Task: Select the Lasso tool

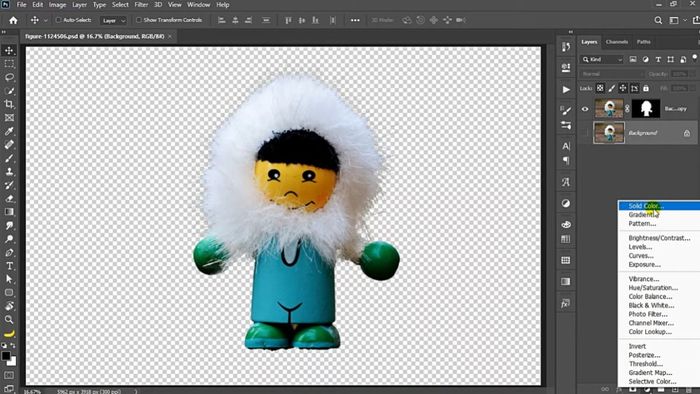Action: pyautogui.click(x=9, y=77)
